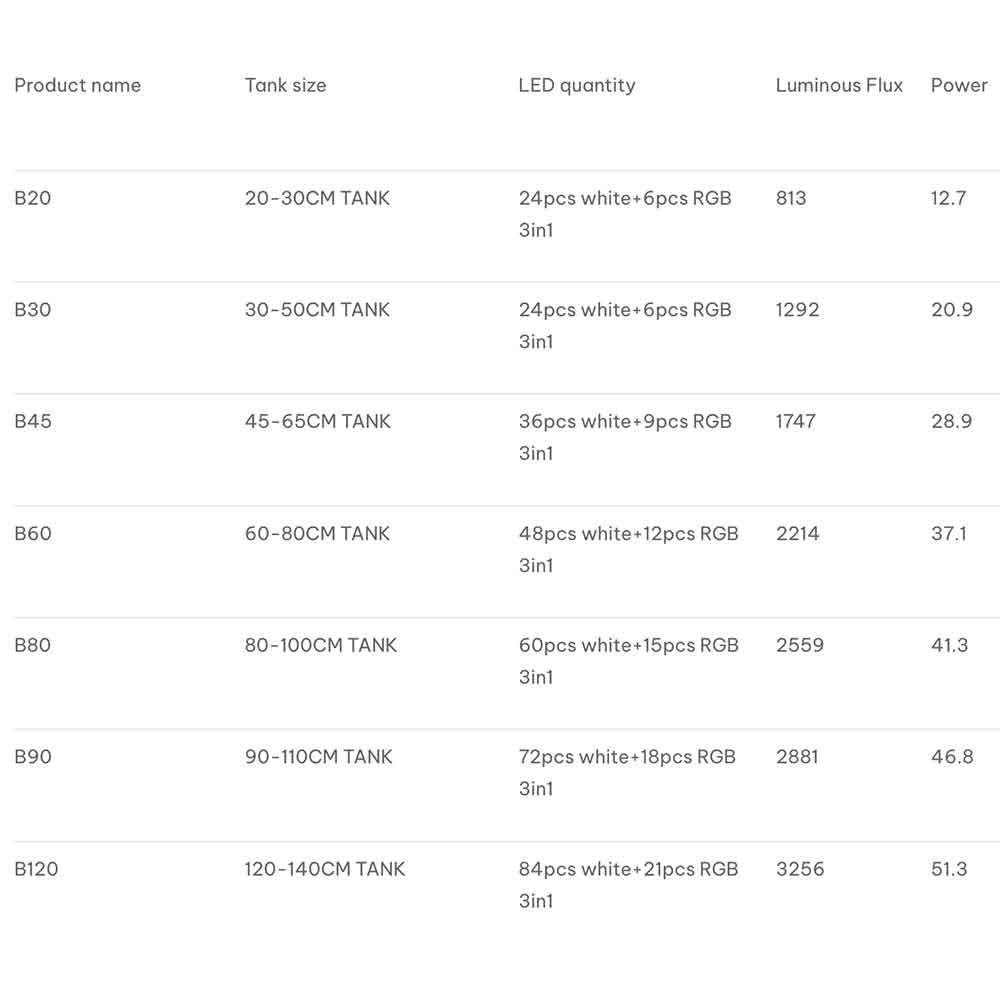Click the 60-80CM TANK size cell
This screenshot has height=1000, width=1000.
coord(317,534)
